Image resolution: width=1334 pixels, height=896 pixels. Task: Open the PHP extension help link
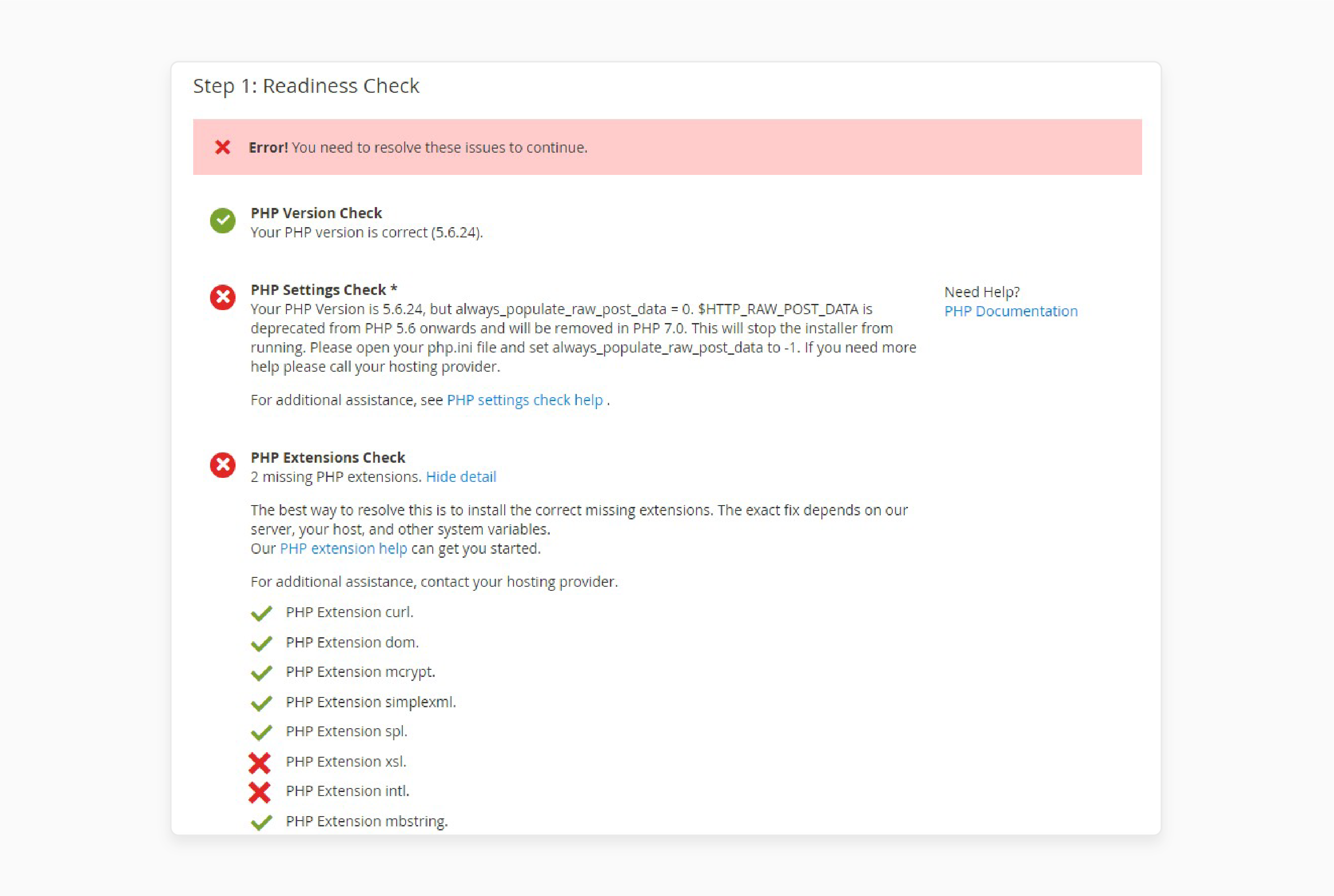344,548
